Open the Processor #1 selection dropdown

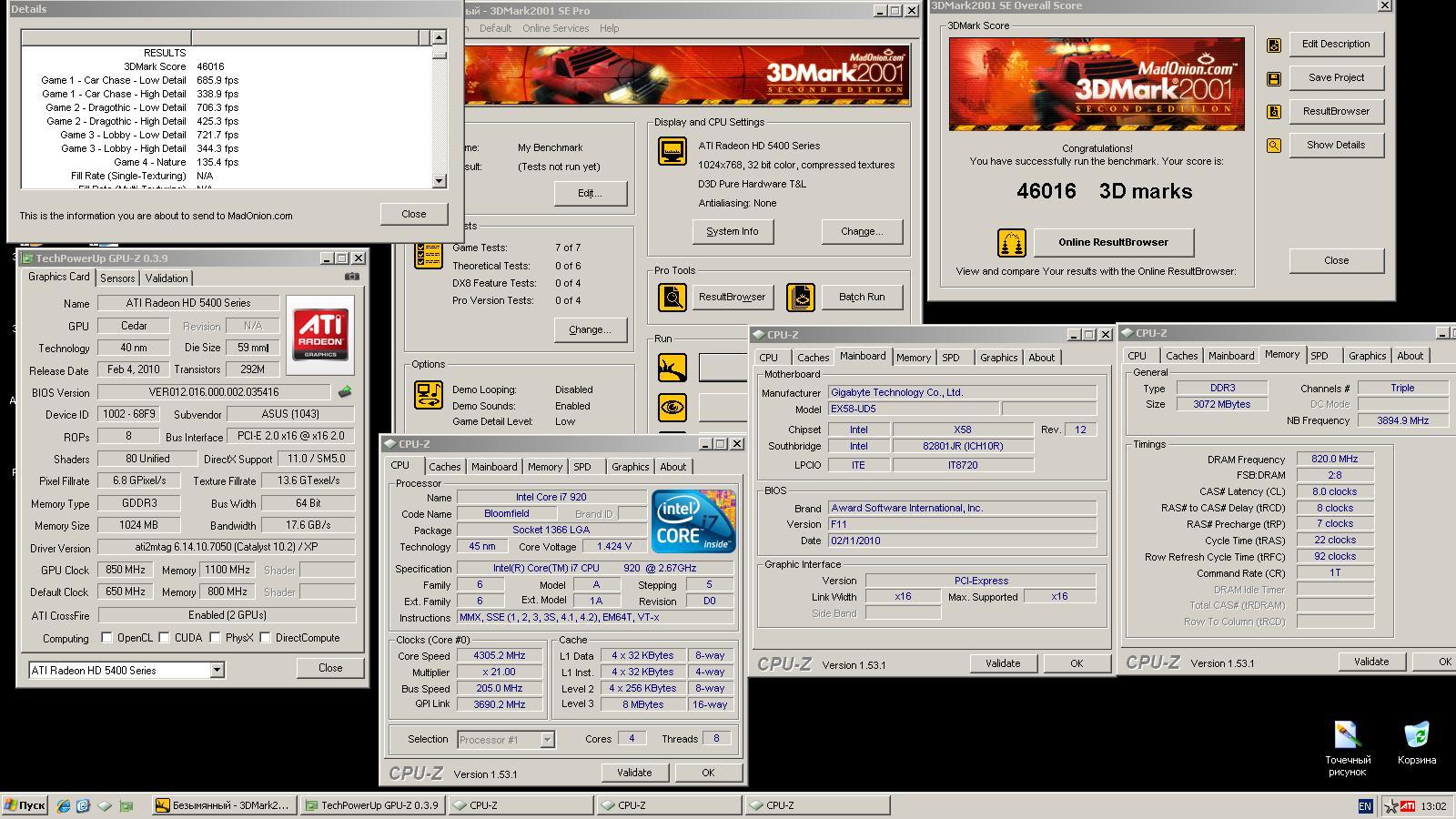547,740
